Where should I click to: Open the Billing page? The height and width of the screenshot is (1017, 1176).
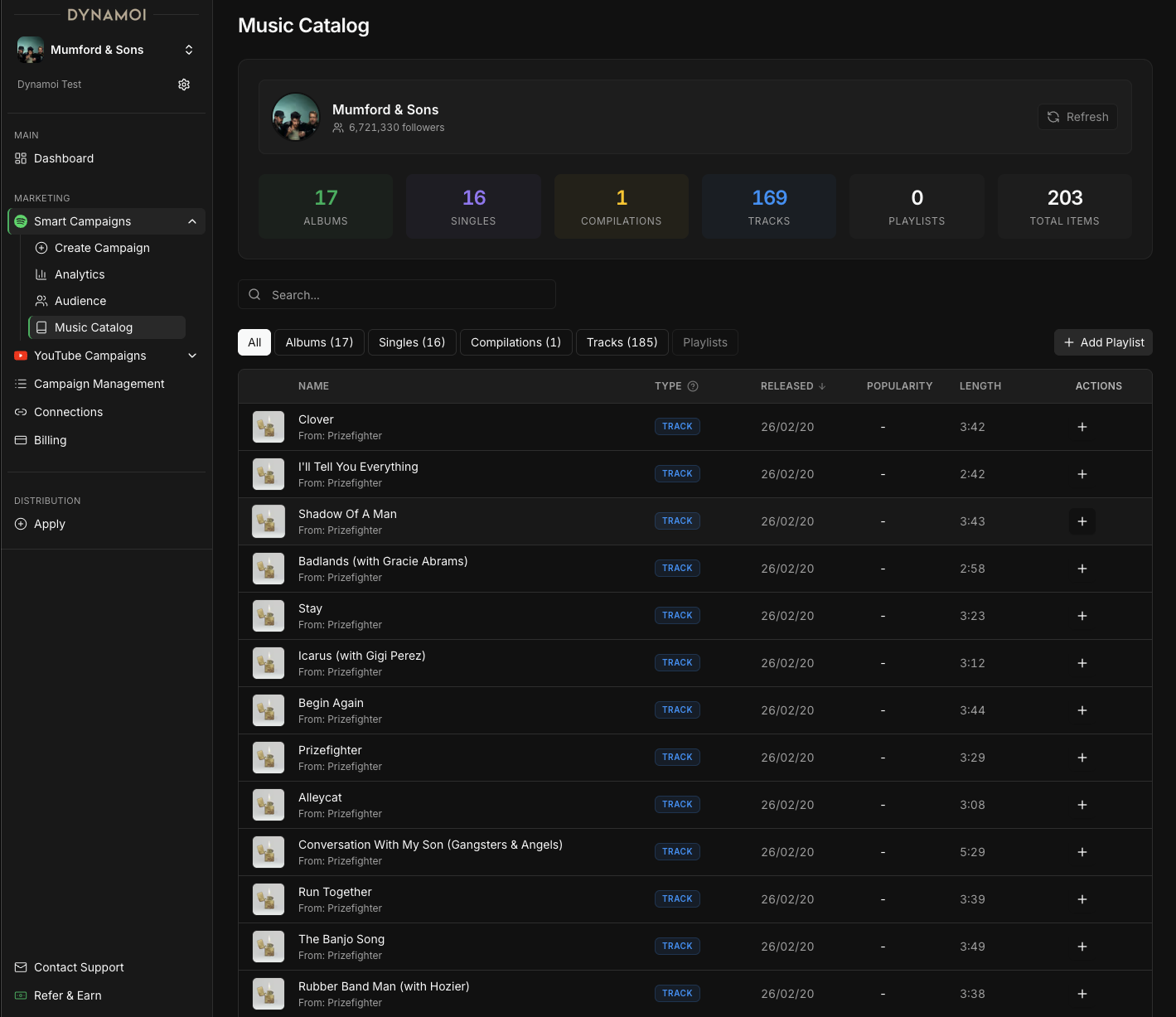point(50,440)
